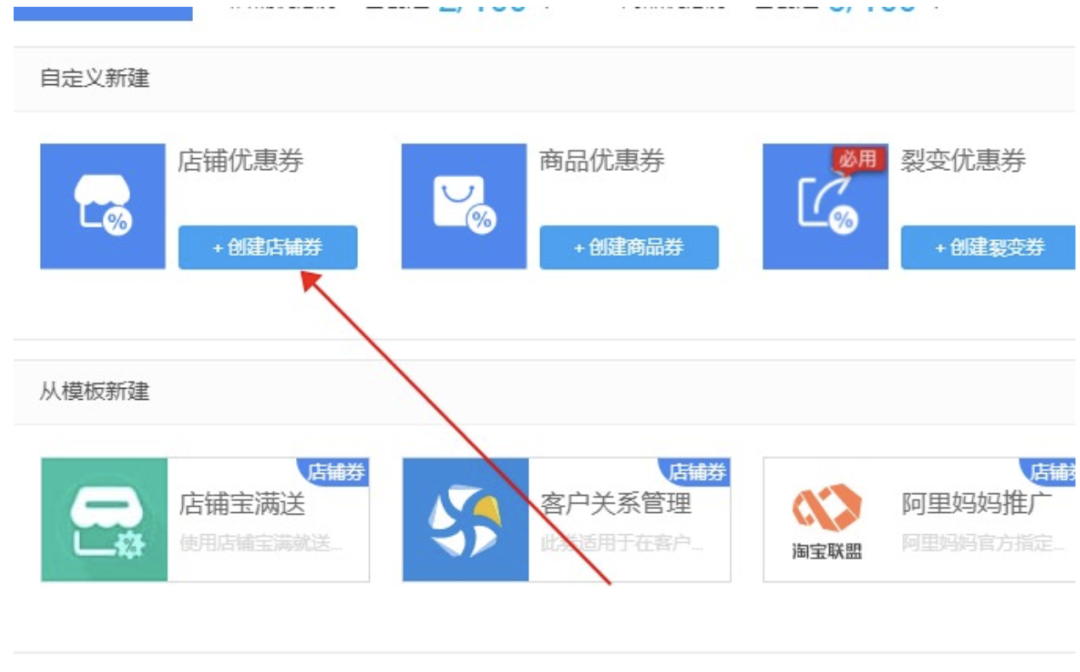Viewport: 1080px width, 672px height.
Task: Open the 淘宝联盟 logo icon
Action: [x=827, y=520]
